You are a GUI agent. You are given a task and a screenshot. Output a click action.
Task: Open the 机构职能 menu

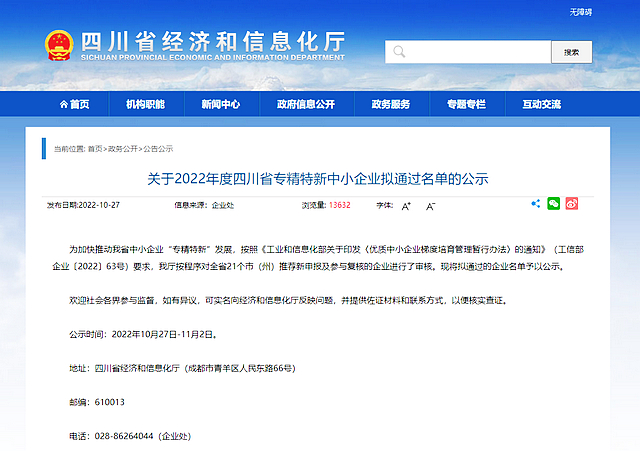tap(145, 104)
